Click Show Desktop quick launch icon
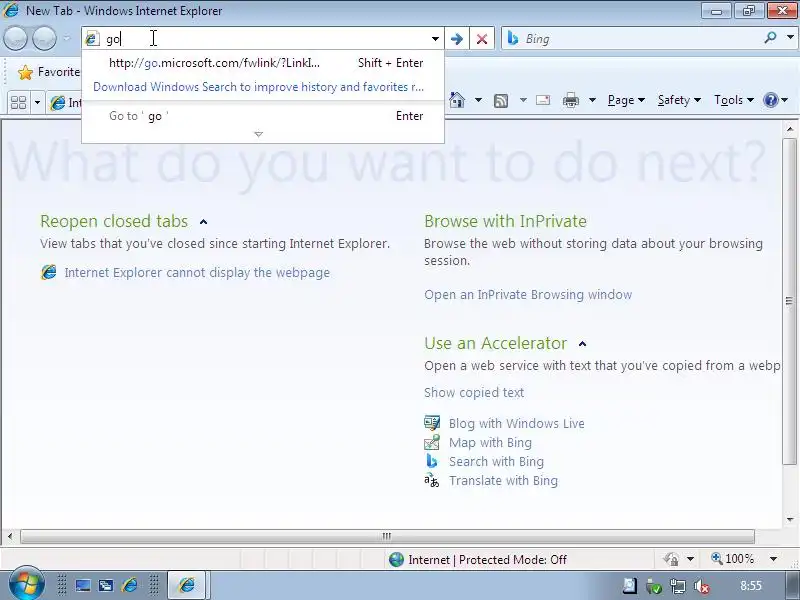This screenshot has height=600, width=800. [x=83, y=585]
